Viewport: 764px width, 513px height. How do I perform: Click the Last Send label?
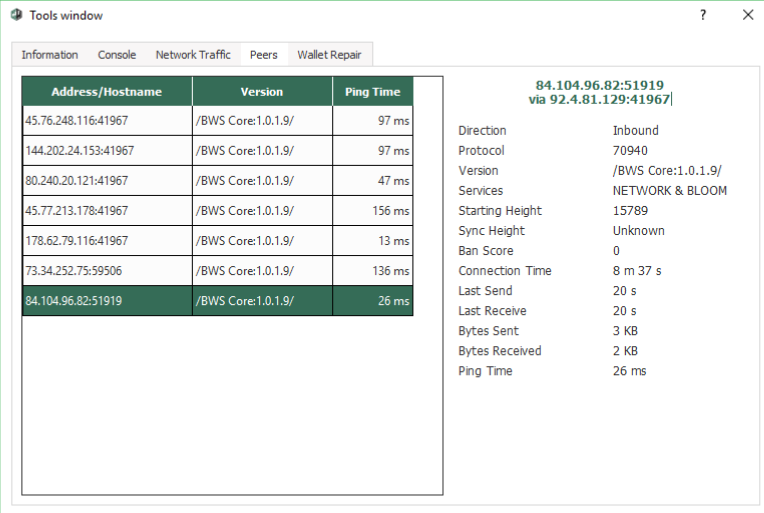[x=485, y=290]
